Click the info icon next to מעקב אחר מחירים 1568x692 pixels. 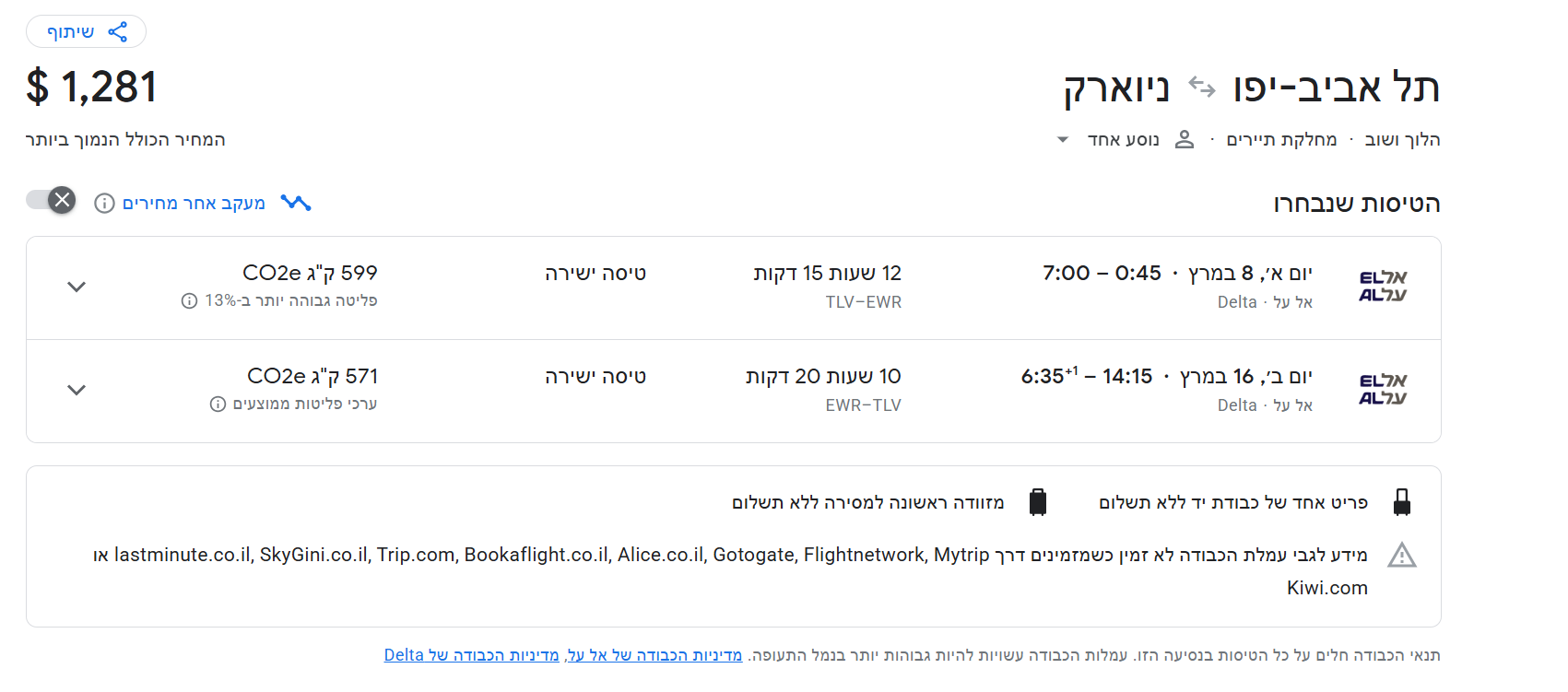coord(103,203)
